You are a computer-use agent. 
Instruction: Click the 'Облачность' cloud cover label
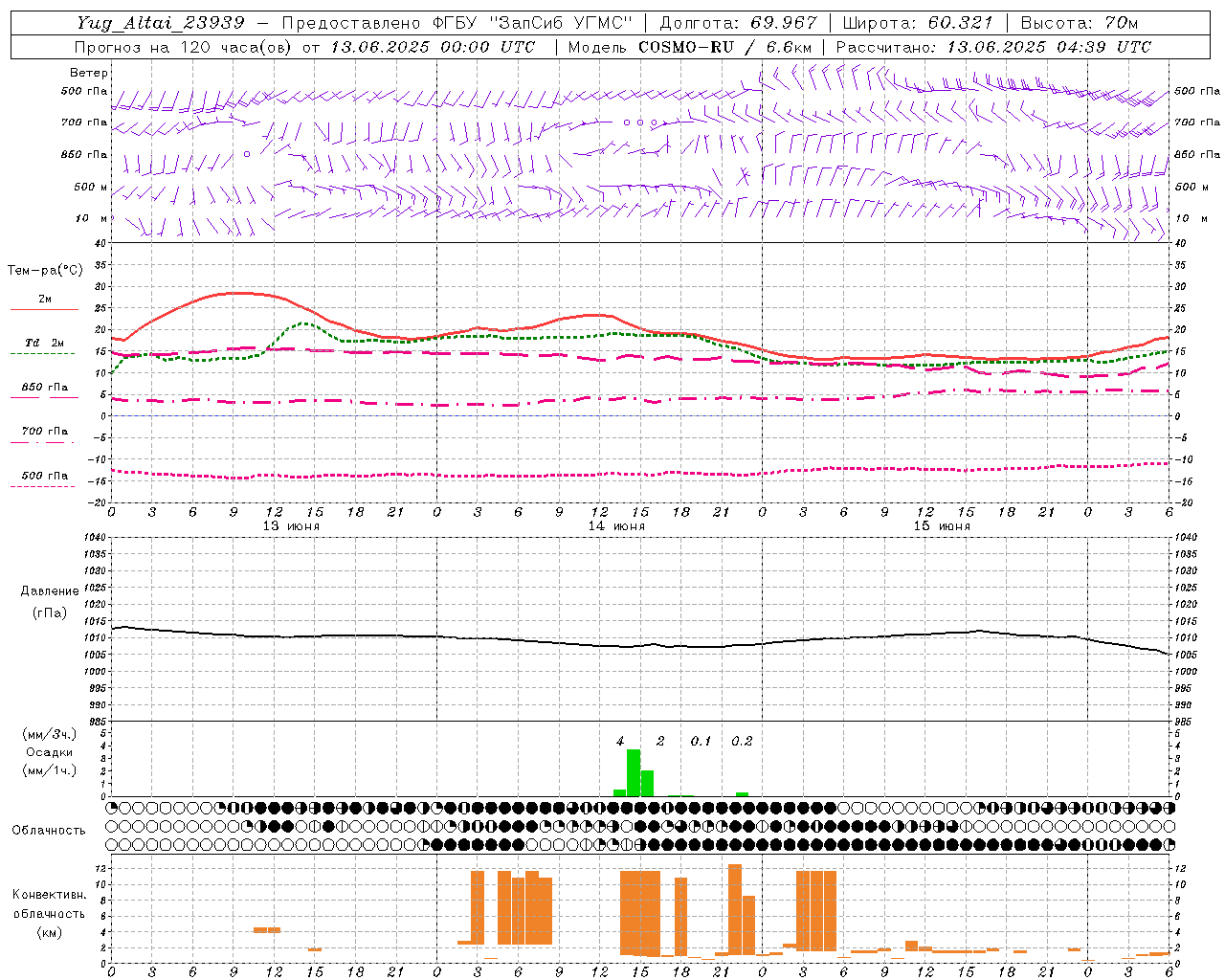[x=49, y=831]
